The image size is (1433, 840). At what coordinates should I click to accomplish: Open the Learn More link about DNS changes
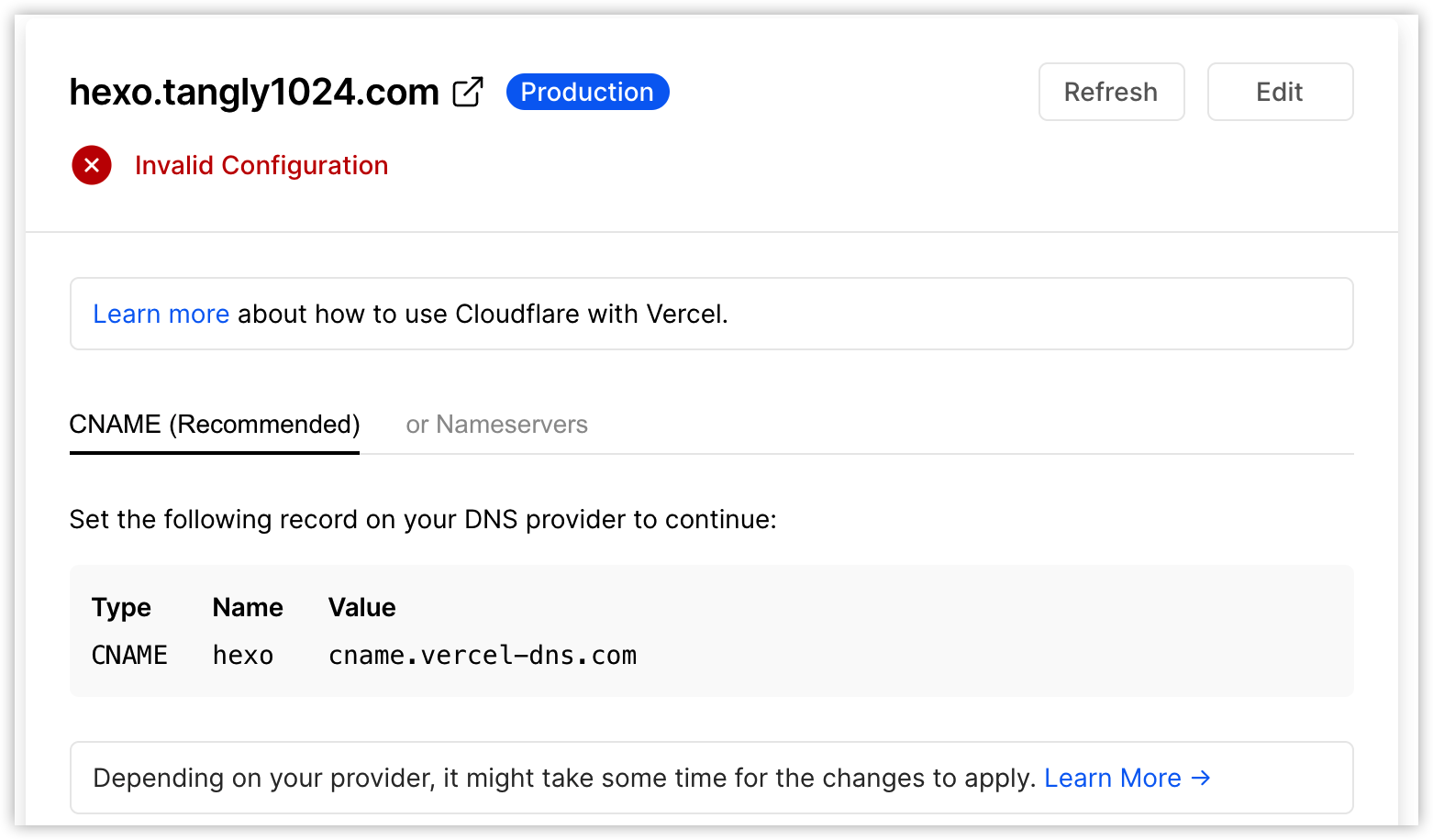1112,778
